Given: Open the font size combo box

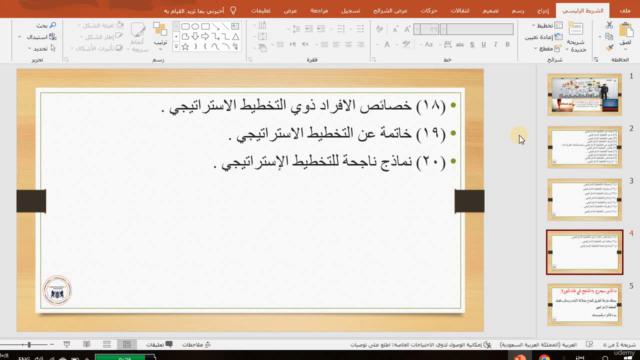Looking at the screenshot, I should coord(426,29).
